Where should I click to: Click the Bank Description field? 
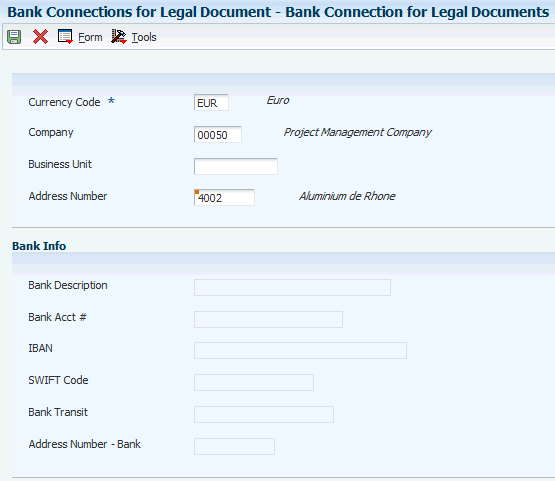(x=292, y=287)
